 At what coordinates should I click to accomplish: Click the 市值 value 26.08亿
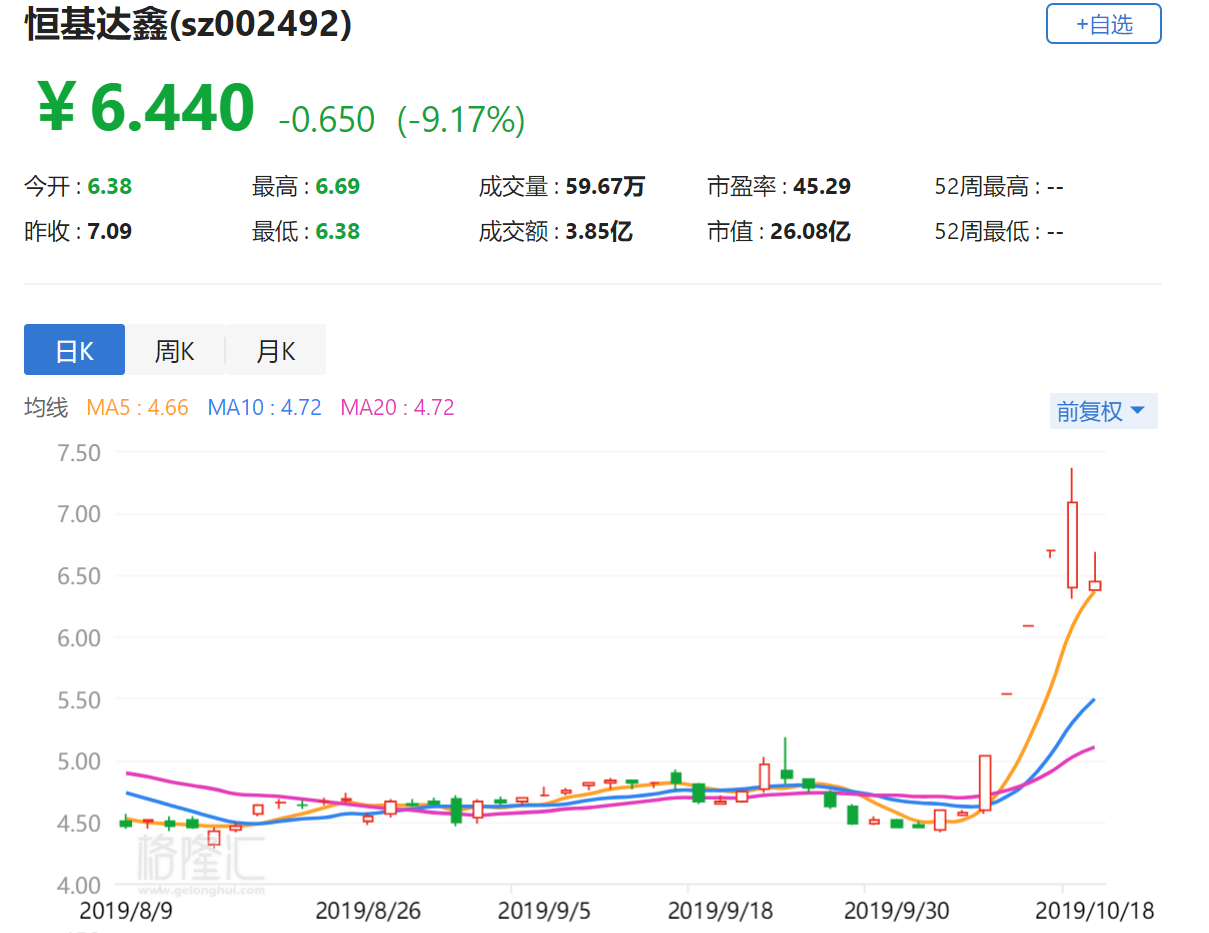pyautogui.click(x=811, y=232)
